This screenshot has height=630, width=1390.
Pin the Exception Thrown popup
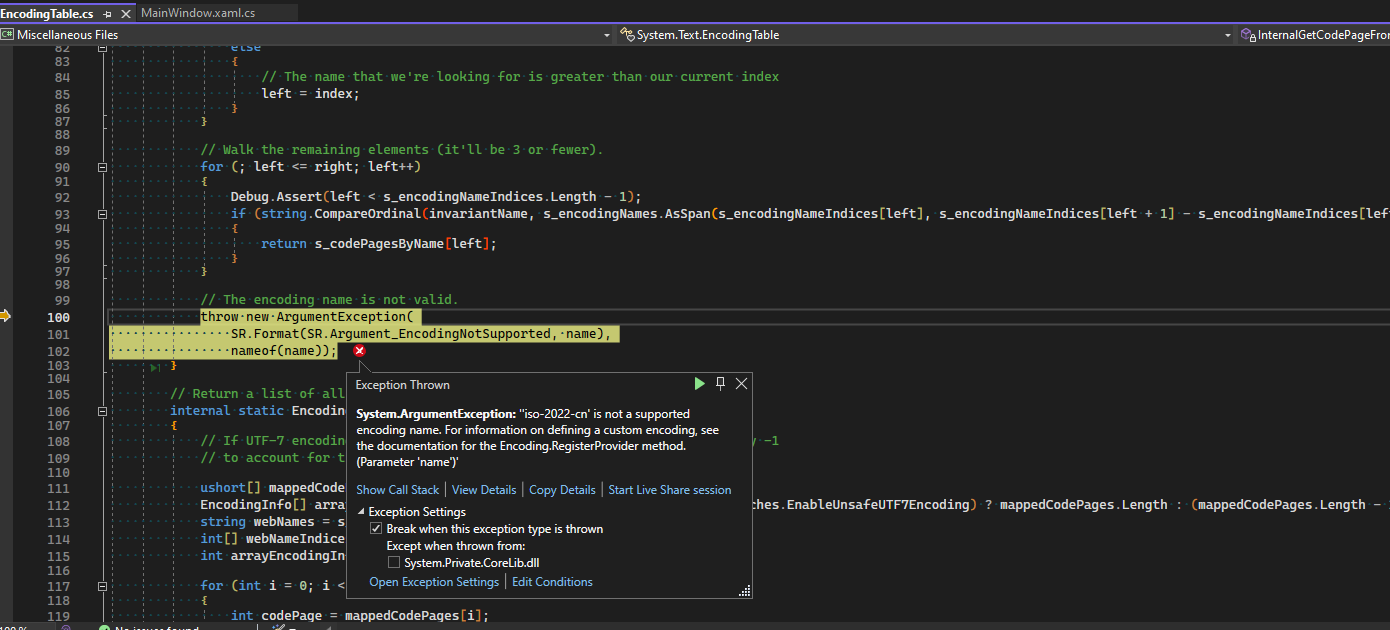(x=720, y=384)
